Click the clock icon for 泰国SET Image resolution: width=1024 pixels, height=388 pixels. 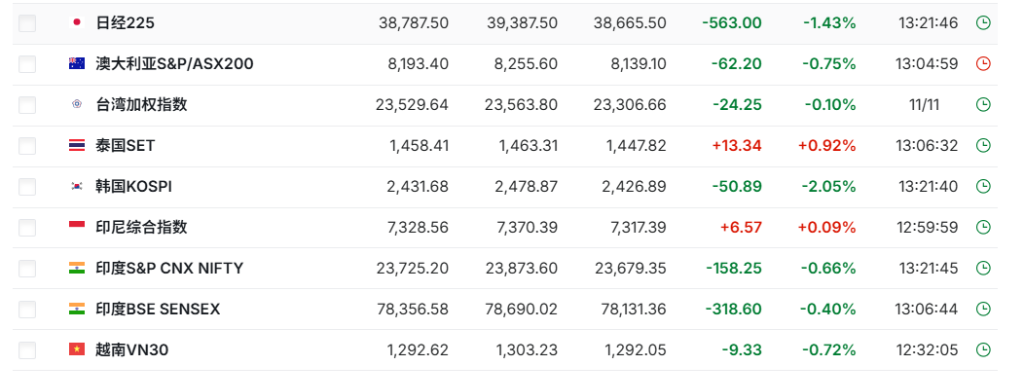click(982, 145)
